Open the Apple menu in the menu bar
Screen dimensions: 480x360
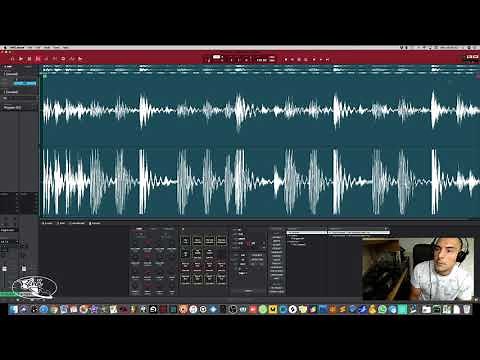point(5,48)
